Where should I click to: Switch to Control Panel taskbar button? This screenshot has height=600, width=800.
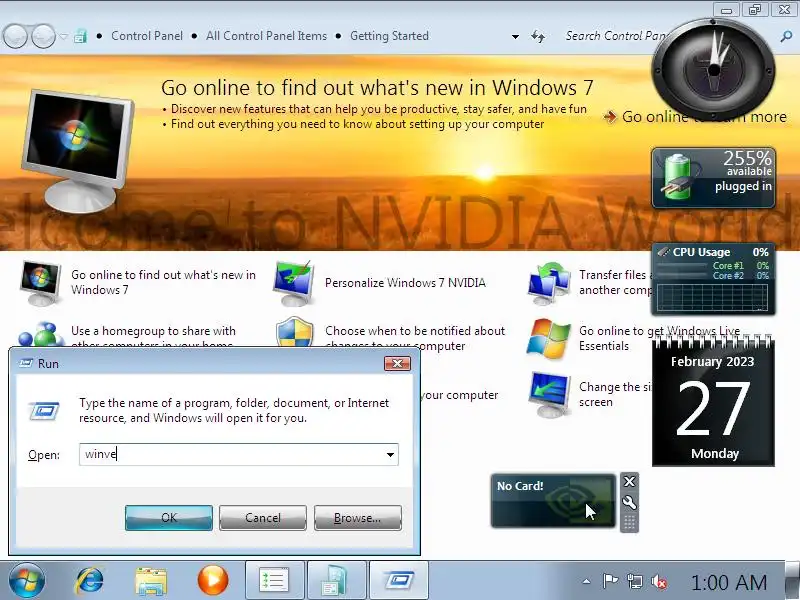336,581
